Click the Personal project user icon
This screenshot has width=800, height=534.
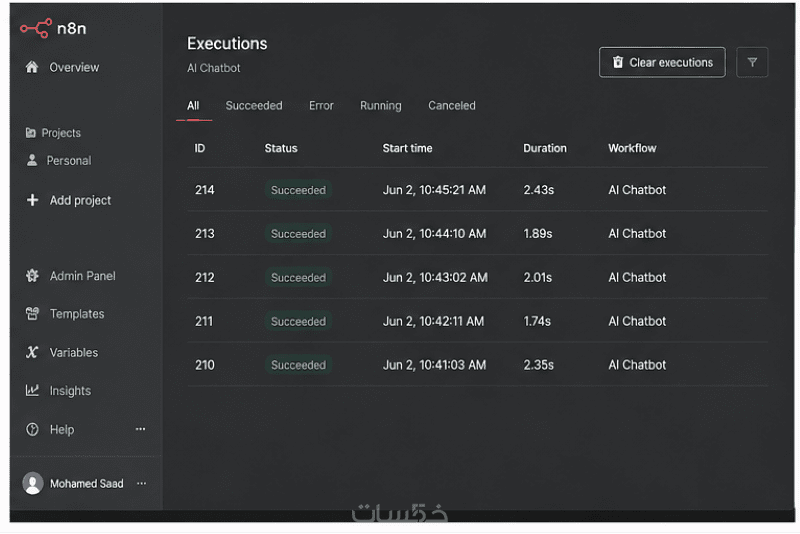tap(32, 160)
